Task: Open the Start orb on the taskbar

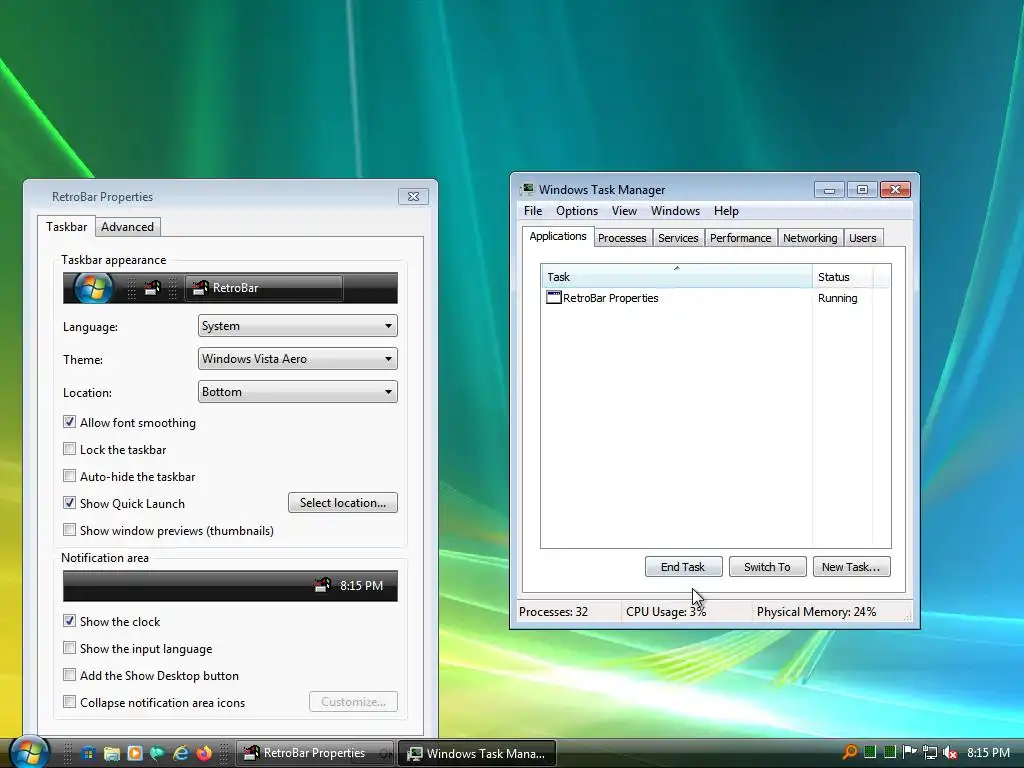Action: (29, 752)
